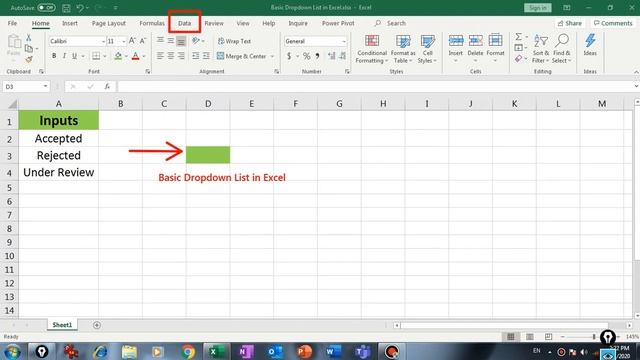Click the Percent Style icon
Screen dimensions: 640x360
[307, 56]
